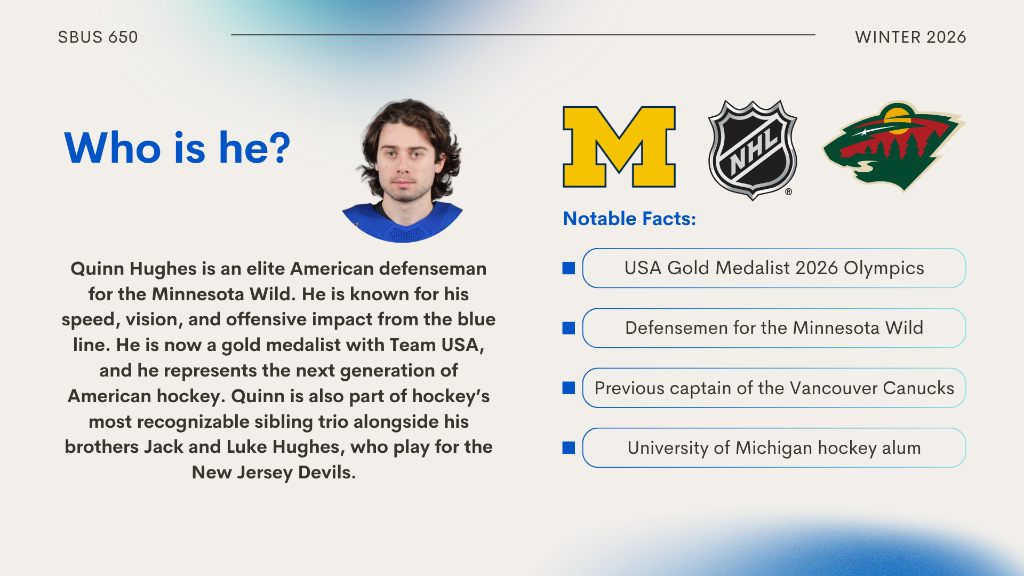
Task: Click the SBUS 650 header text
Action: pyautogui.click(x=98, y=37)
